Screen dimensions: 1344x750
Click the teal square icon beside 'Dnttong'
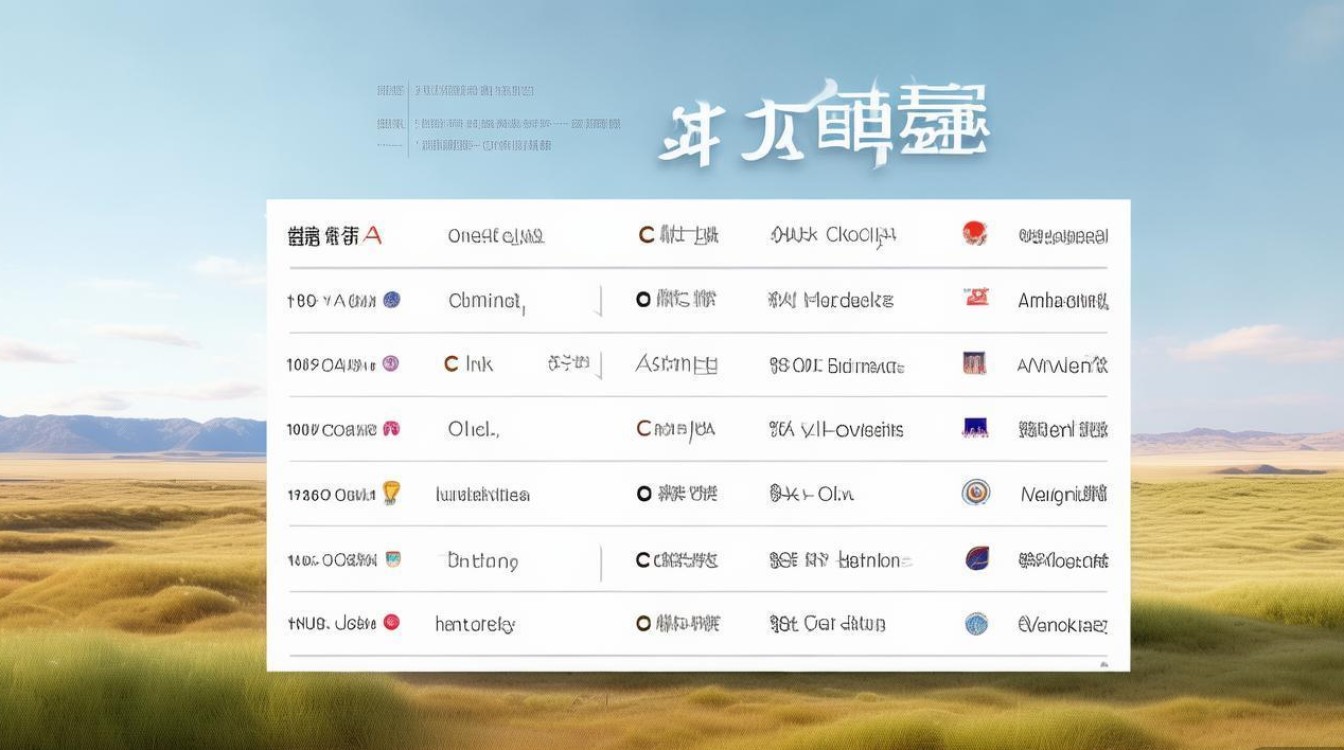tap(392, 558)
